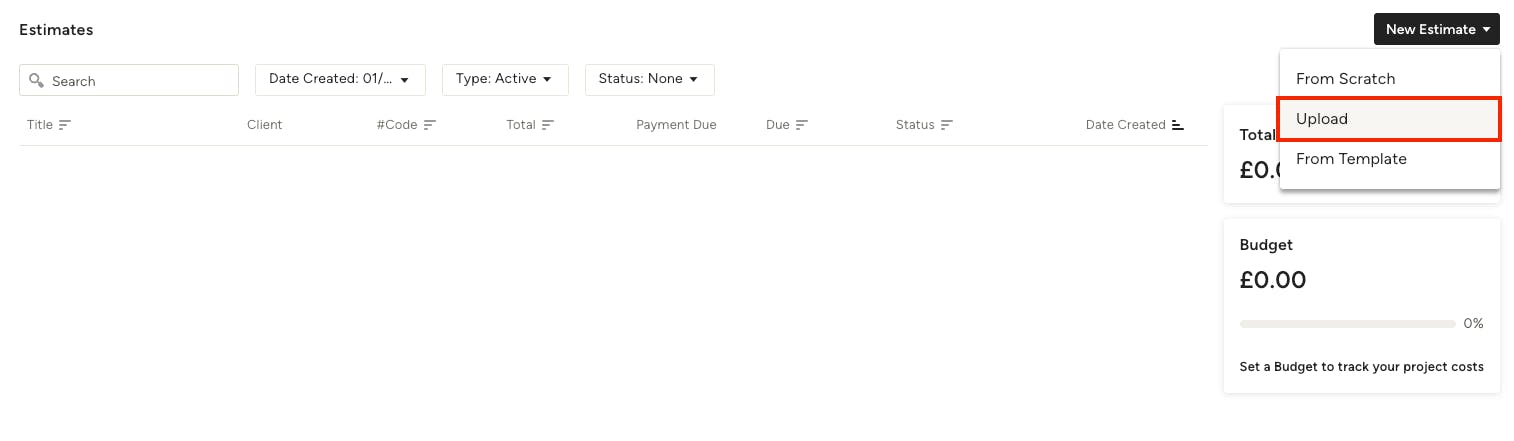
Task: Select the Upload menu option
Action: click(x=1389, y=119)
